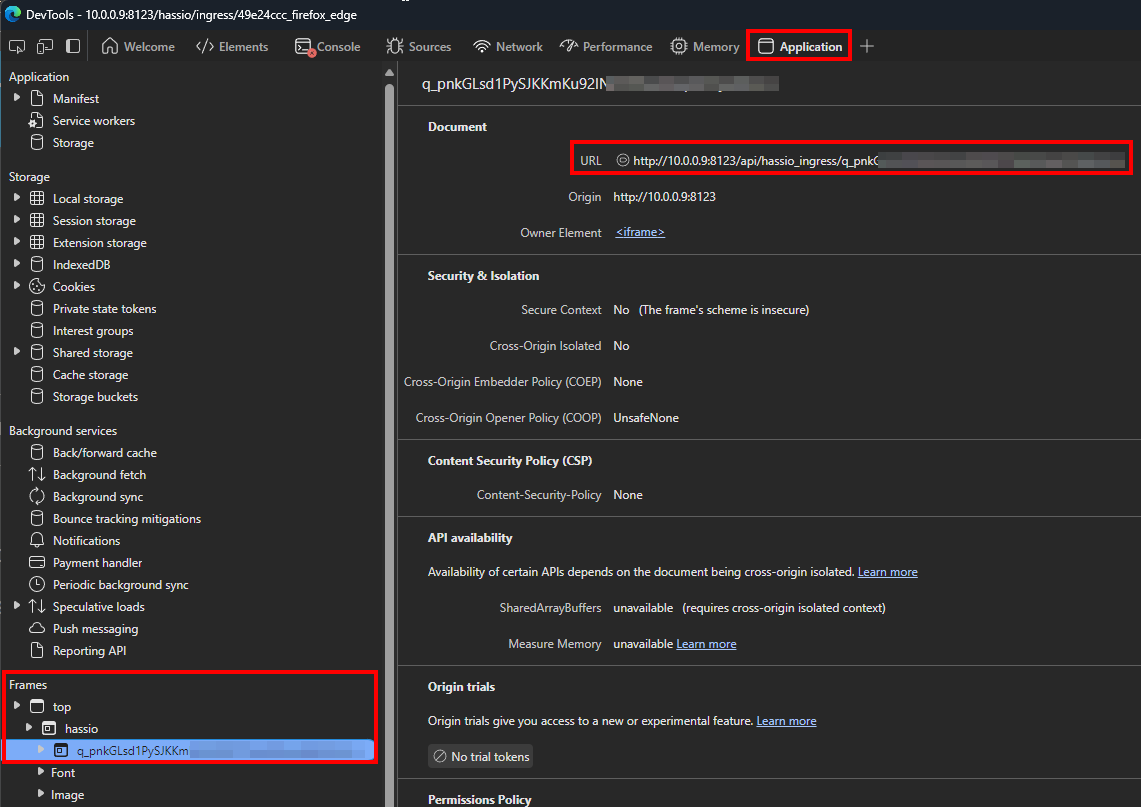Click the Notifications bell icon
Viewport: 1141px width, 807px height.
pyautogui.click(x=37, y=541)
